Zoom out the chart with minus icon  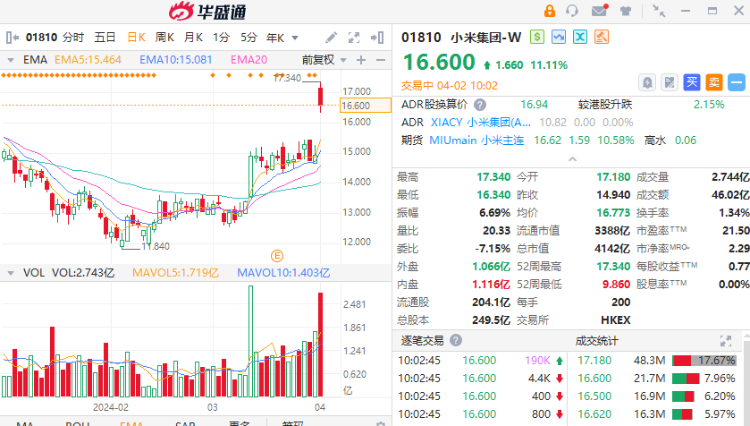[x=381, y=60]
